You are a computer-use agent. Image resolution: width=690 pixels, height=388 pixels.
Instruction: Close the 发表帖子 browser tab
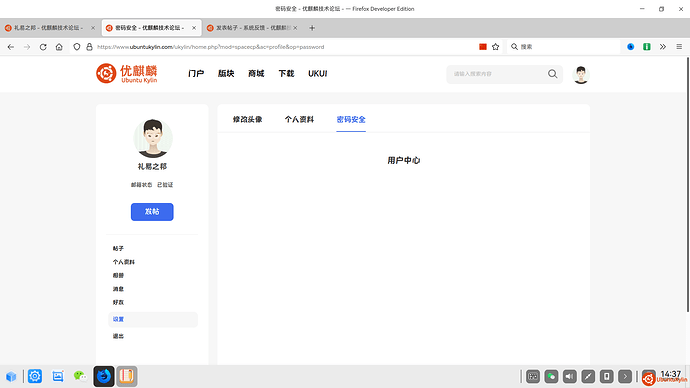click(x=295, y=28)
